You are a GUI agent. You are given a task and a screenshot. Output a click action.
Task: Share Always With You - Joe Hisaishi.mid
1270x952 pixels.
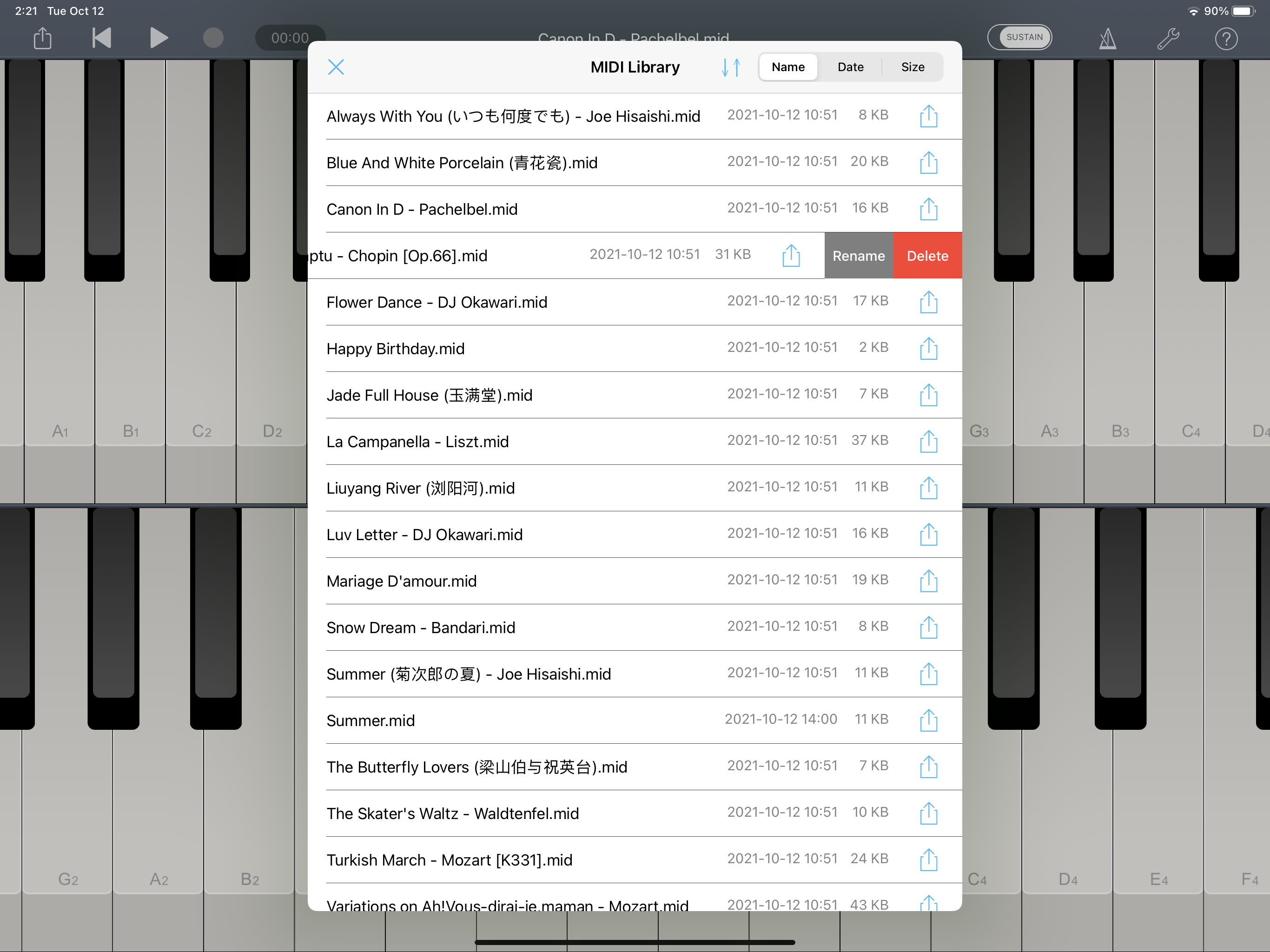coord(928,116)
